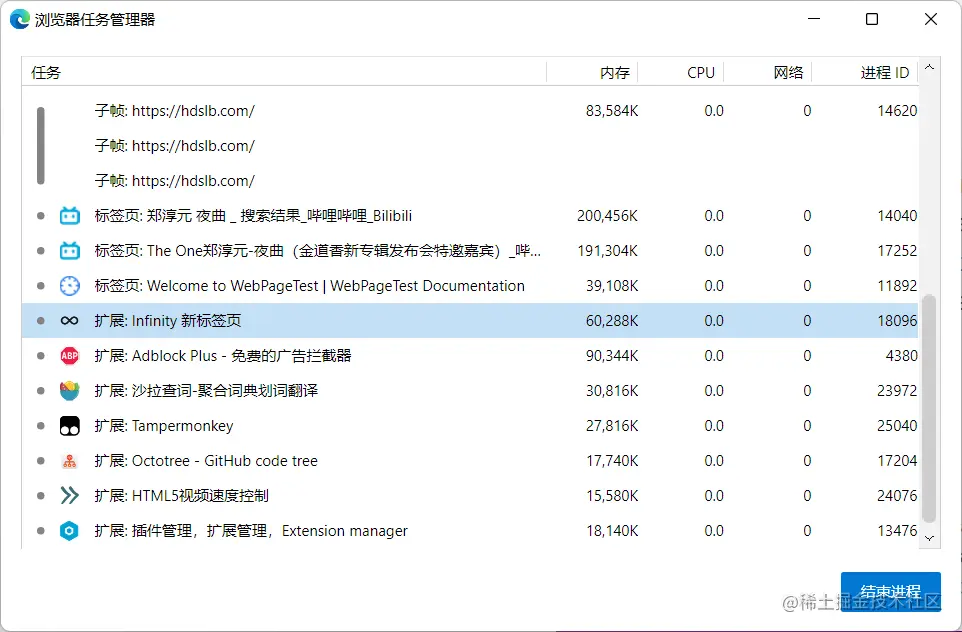Maximize the 浏览器任务管理器 window

(872, 19)
